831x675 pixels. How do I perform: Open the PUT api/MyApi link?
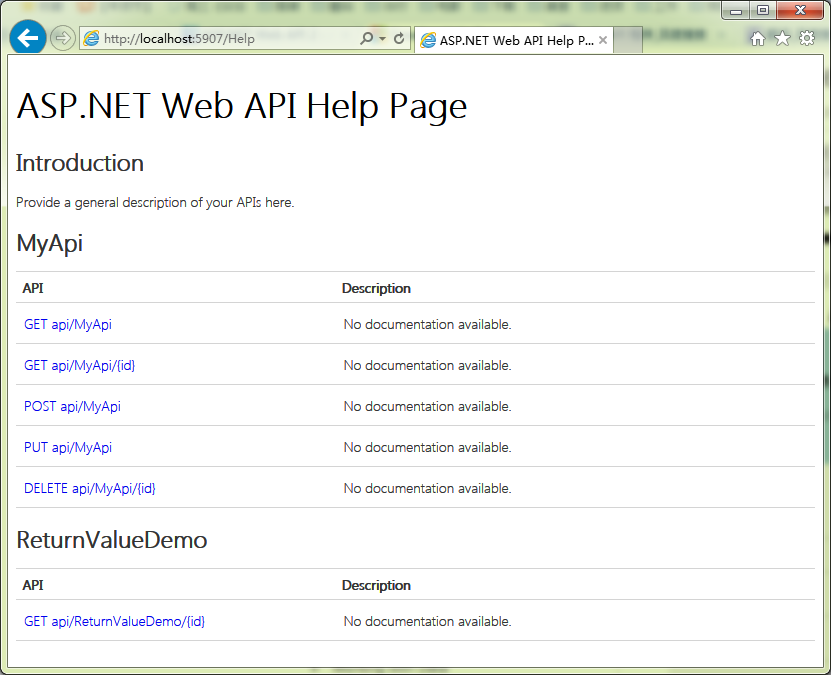(68, 447)
